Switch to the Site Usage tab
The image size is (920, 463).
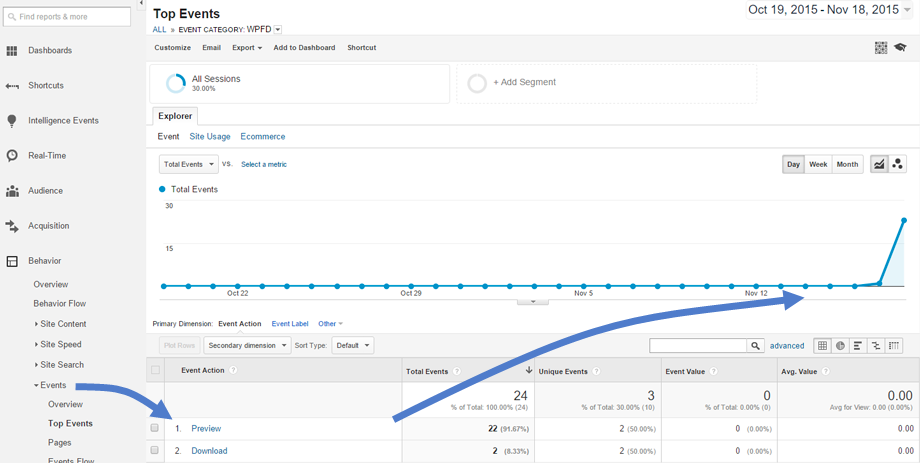click(210, 137)
